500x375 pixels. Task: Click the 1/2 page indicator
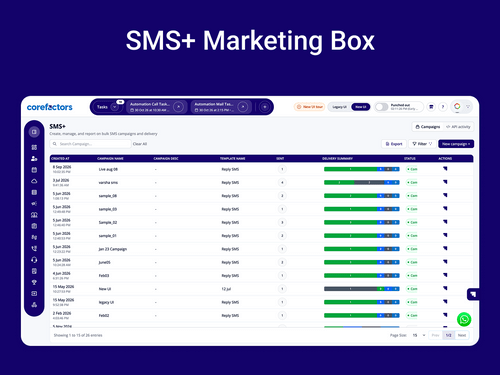[449, 335]
